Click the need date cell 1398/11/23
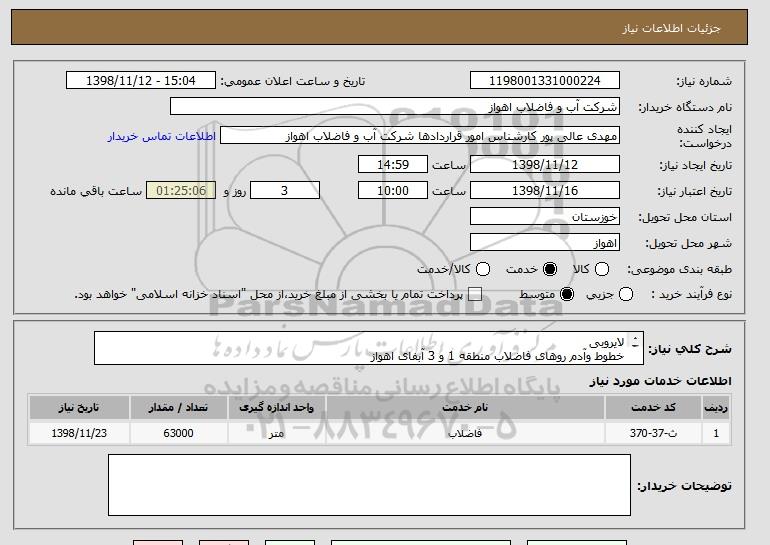770x545 pixels. coord(79,433)
